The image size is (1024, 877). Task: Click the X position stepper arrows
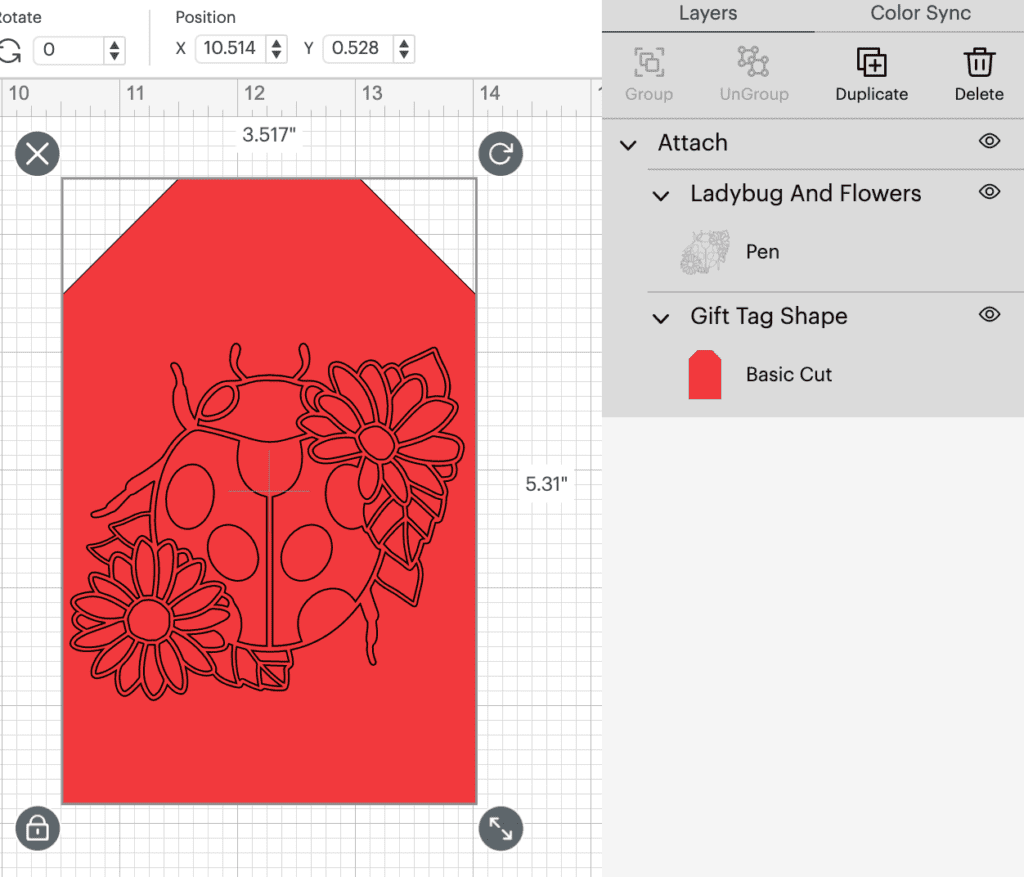(x=276, y=49)
